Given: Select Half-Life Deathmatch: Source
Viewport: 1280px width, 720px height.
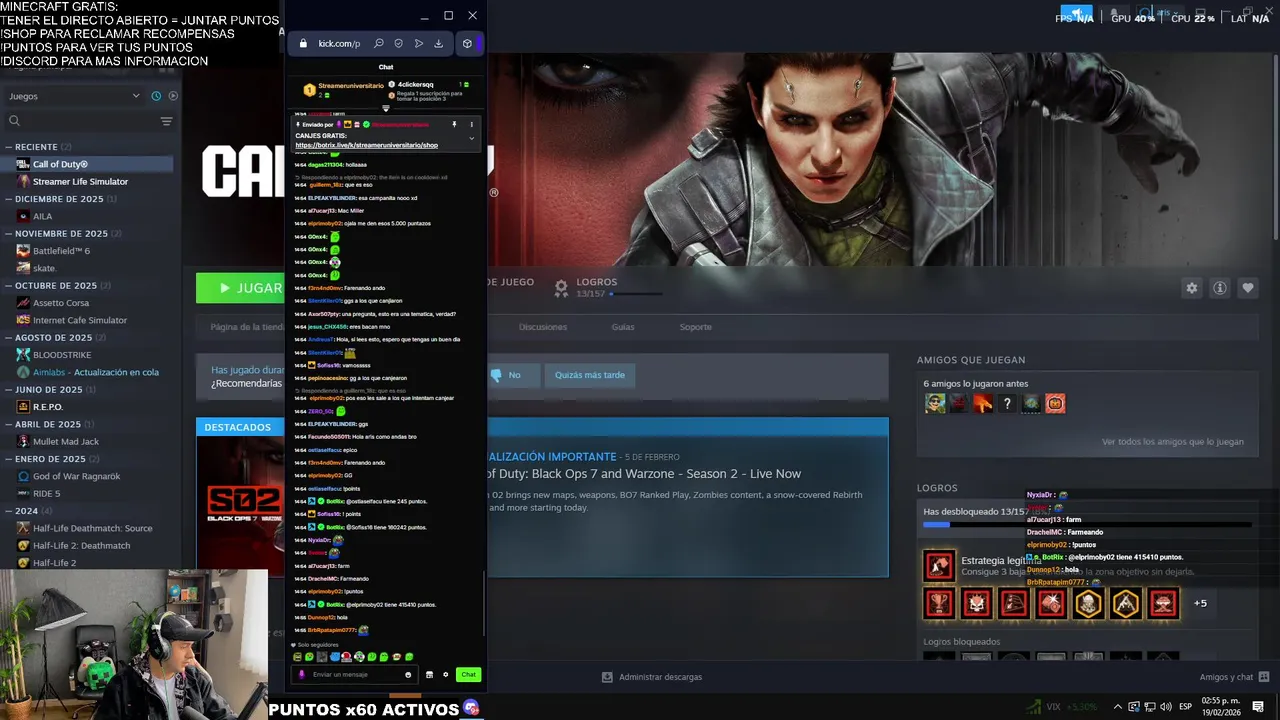Looking at the screenshot, I should pos(90,528).
